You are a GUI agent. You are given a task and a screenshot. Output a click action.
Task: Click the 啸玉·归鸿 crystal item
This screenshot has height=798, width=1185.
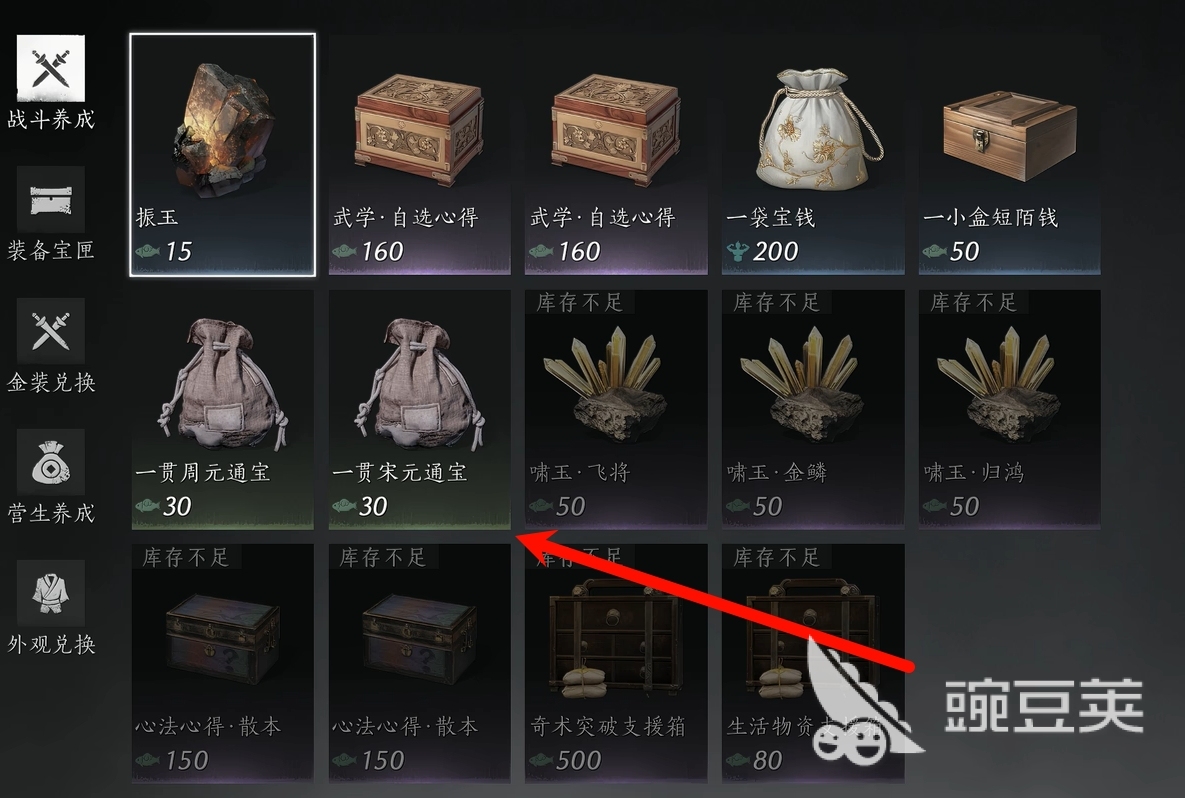click(x=1010, y=410)
